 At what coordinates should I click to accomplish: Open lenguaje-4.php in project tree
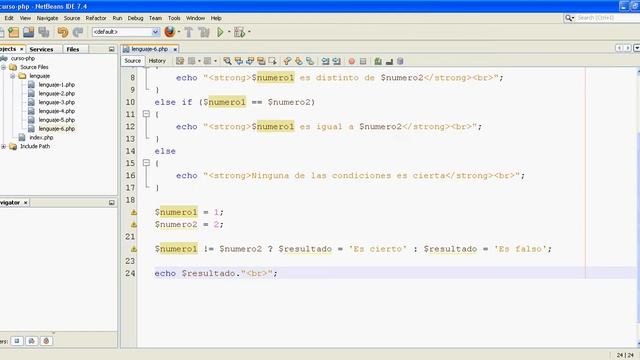coord(57,111)
